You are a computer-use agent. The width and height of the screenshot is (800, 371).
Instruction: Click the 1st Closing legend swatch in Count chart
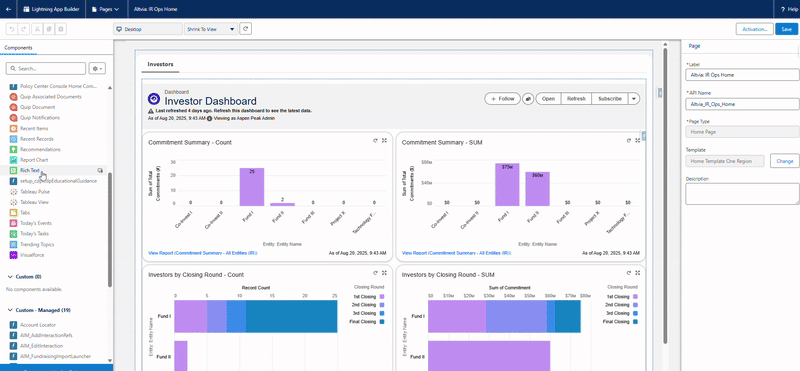tap(382, 296)
